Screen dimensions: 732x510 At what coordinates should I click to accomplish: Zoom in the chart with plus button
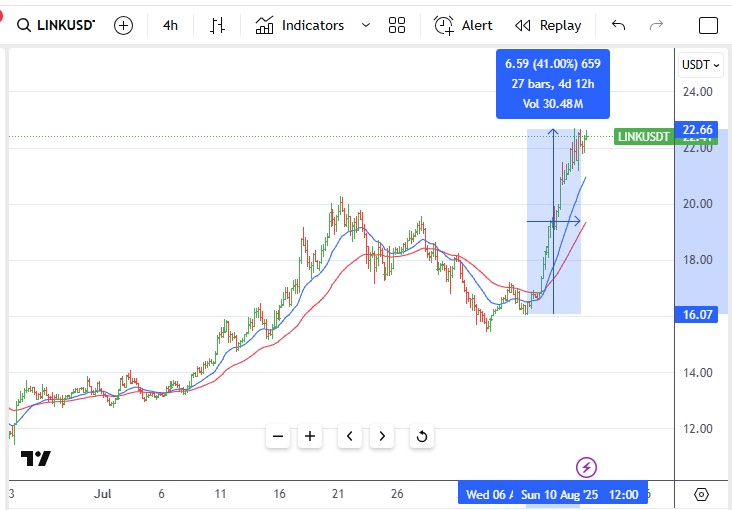pyautogui.click(x=310, y=436)
